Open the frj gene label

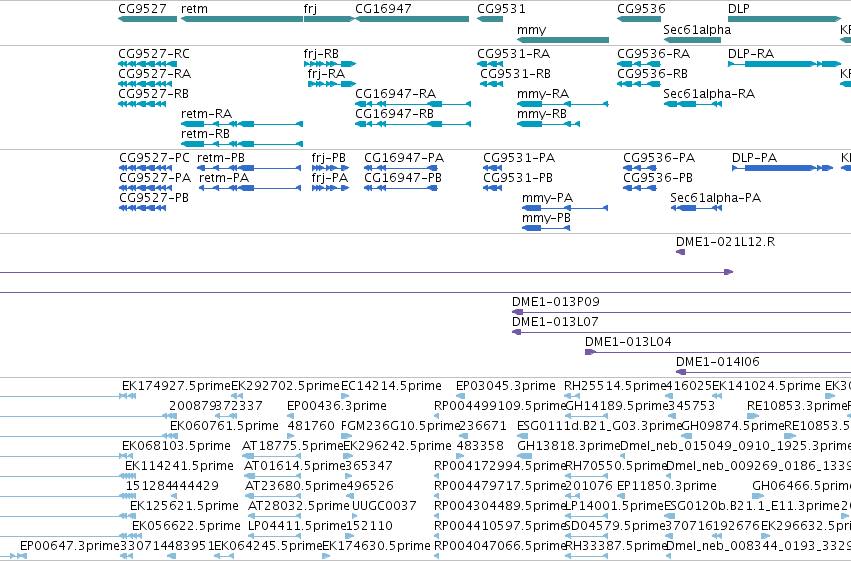(x=310, y=9)
